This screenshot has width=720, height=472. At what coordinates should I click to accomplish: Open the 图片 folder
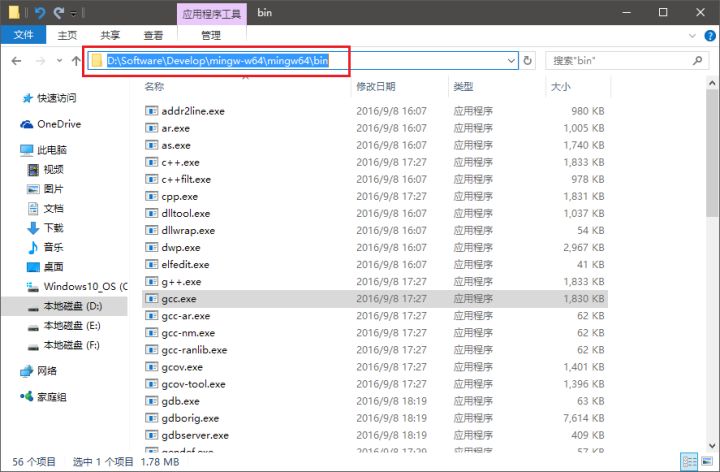(45, 189)
